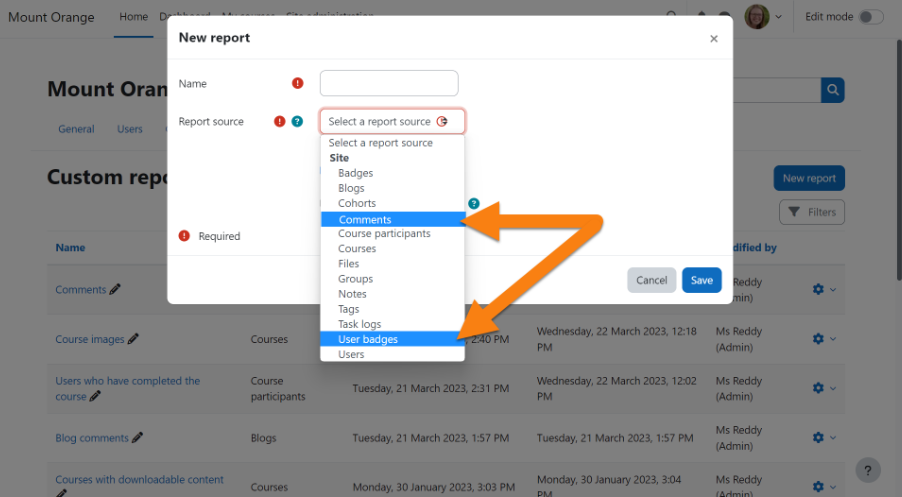Open the Filters button
Viewport: 902px width, 497px height.
tap(811, 212)
